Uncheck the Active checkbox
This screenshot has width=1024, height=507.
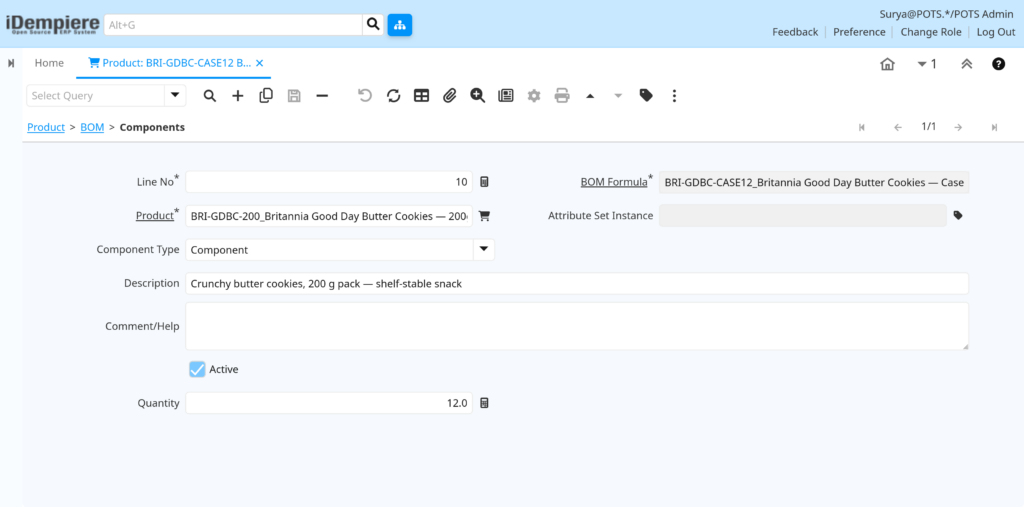[197, 369]
